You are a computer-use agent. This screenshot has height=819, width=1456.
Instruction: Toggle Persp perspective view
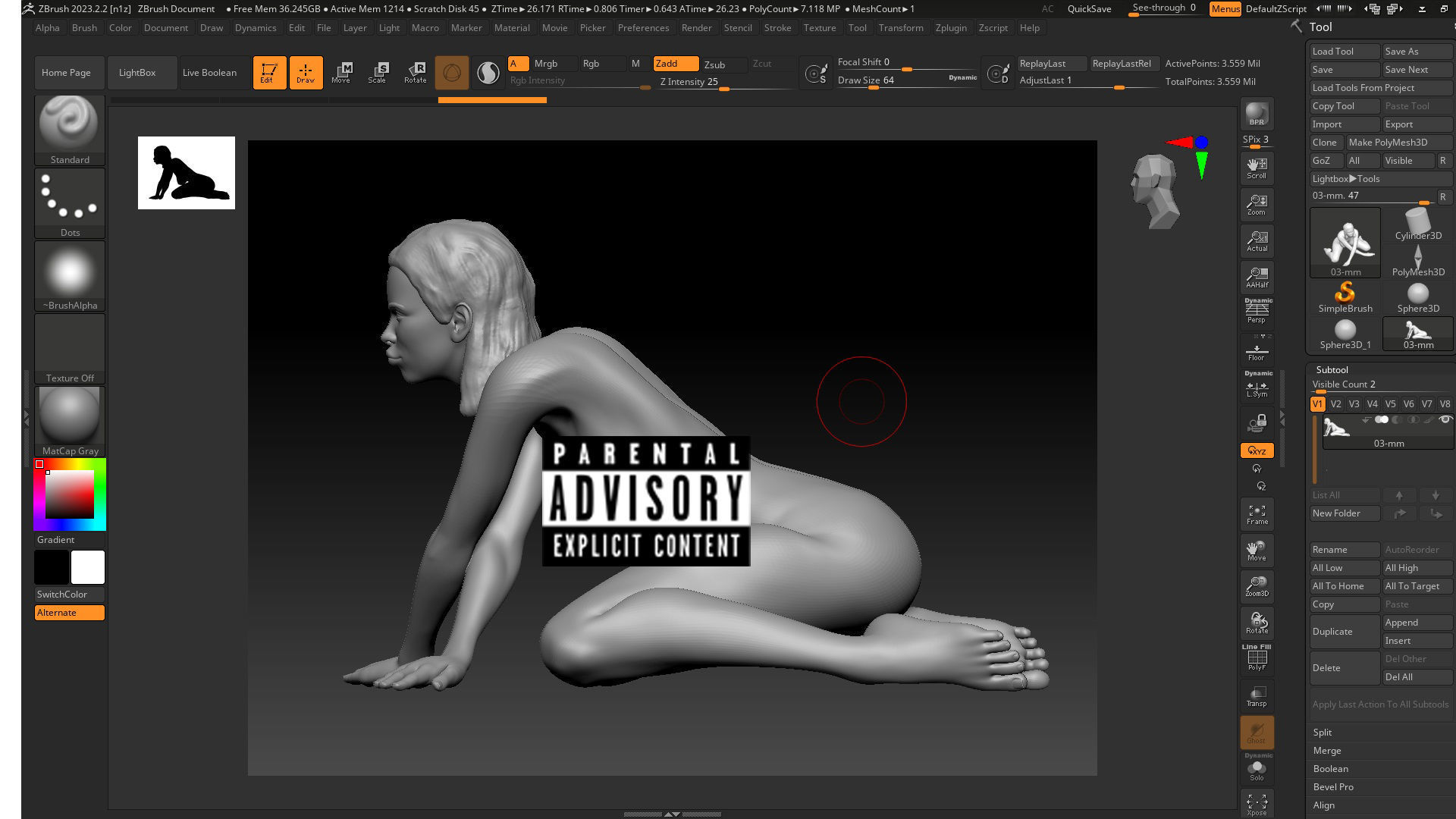[x=1257, y=311]
